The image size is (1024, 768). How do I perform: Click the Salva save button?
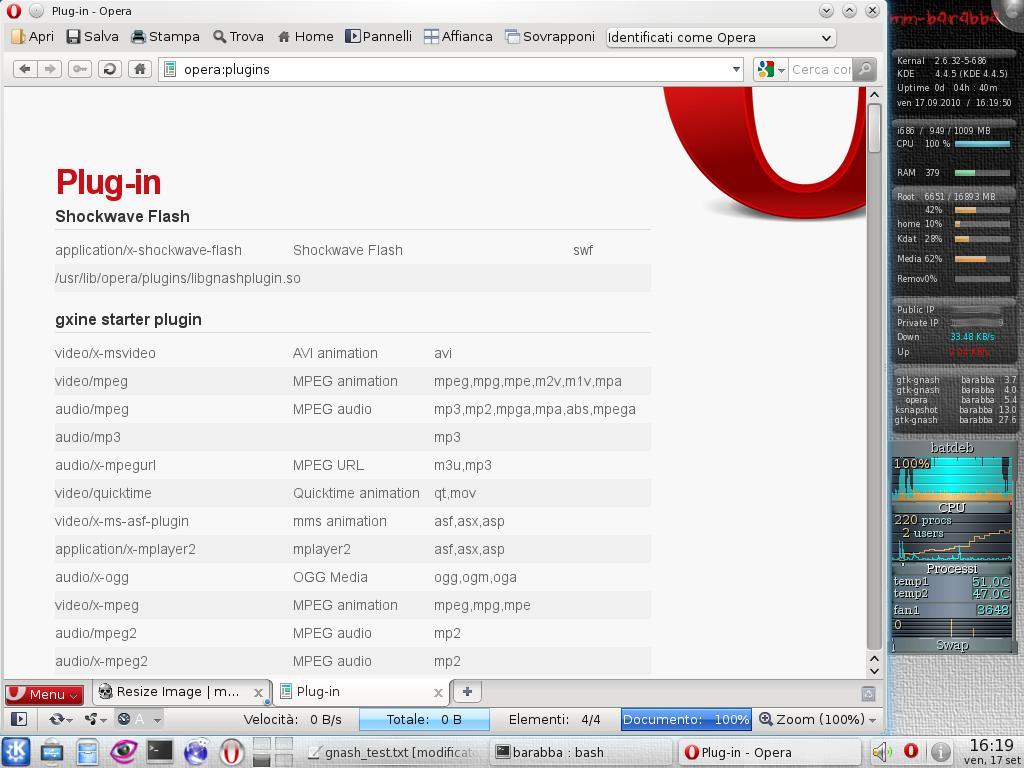(92, 36)
